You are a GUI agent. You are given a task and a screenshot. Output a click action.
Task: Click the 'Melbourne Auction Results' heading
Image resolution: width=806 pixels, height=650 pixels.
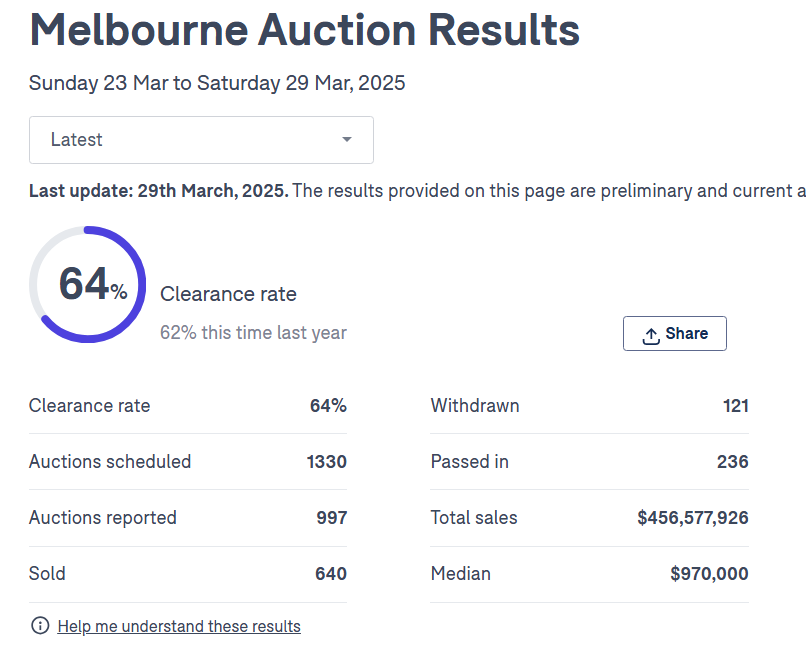coord(305,30)
